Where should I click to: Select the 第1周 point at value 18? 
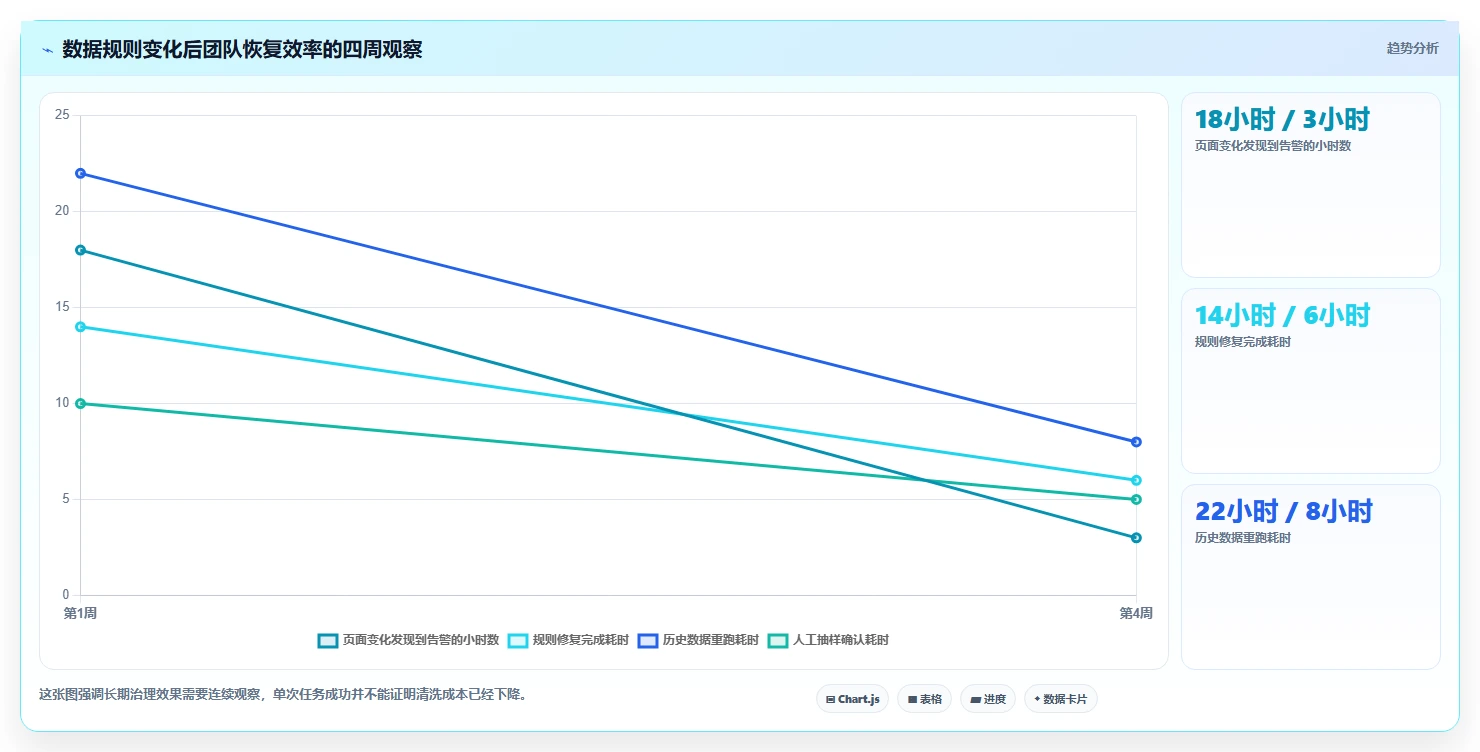pos(80,250)
